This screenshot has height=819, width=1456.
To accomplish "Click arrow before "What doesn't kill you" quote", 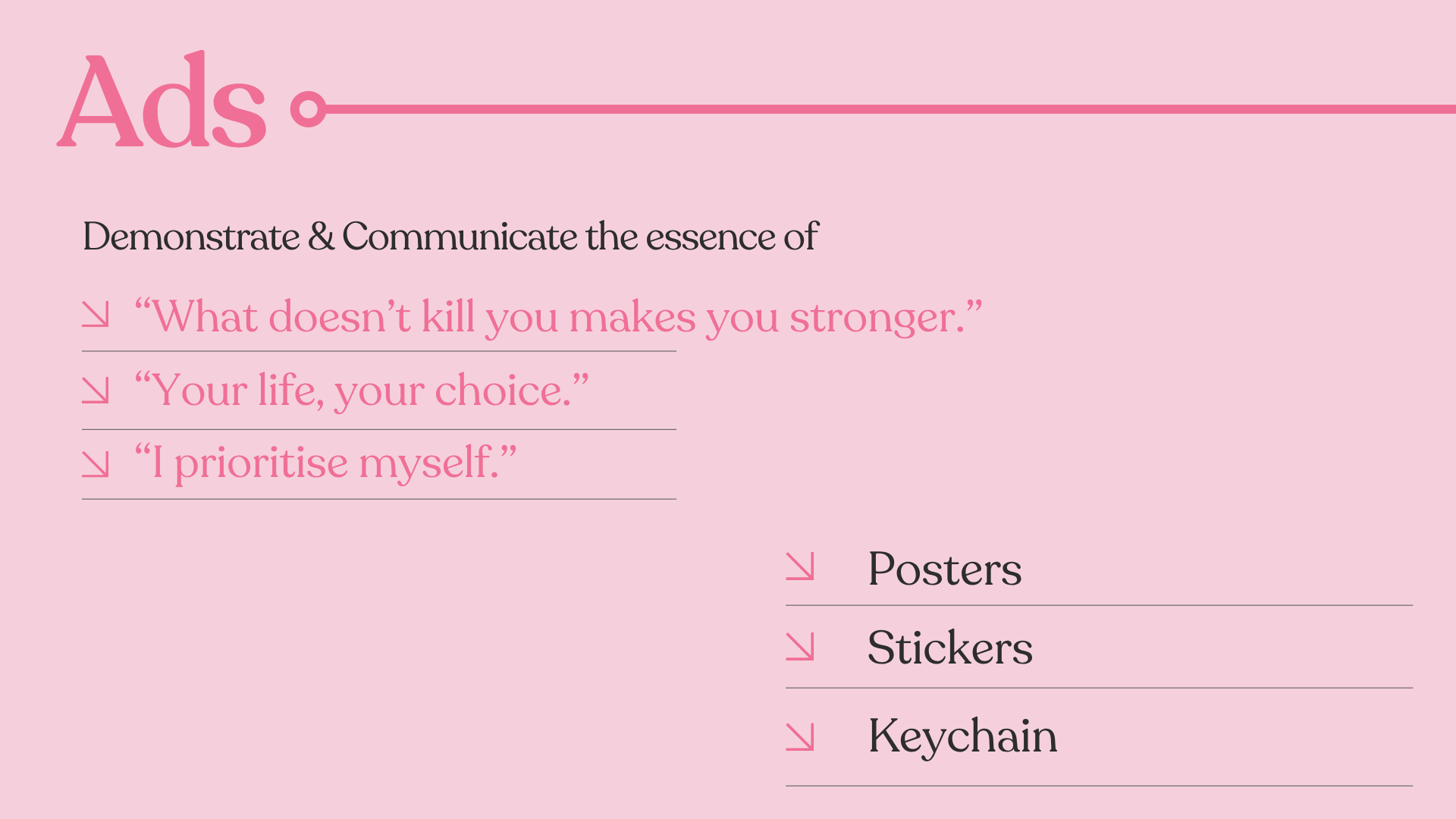I will click(x=96, y=315).
